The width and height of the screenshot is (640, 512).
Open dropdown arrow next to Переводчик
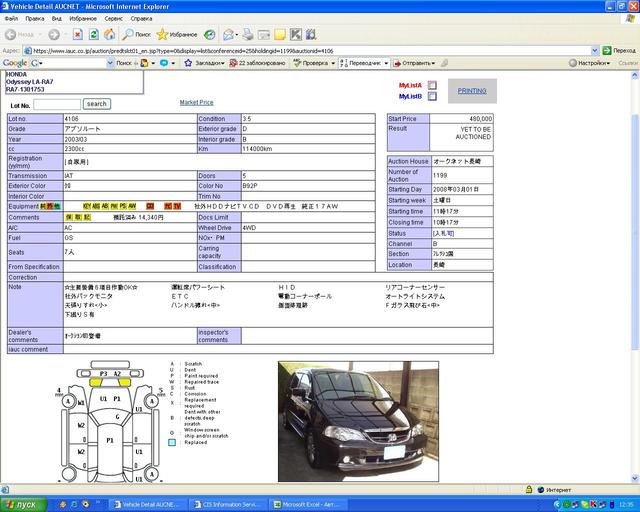pos(386,63)
